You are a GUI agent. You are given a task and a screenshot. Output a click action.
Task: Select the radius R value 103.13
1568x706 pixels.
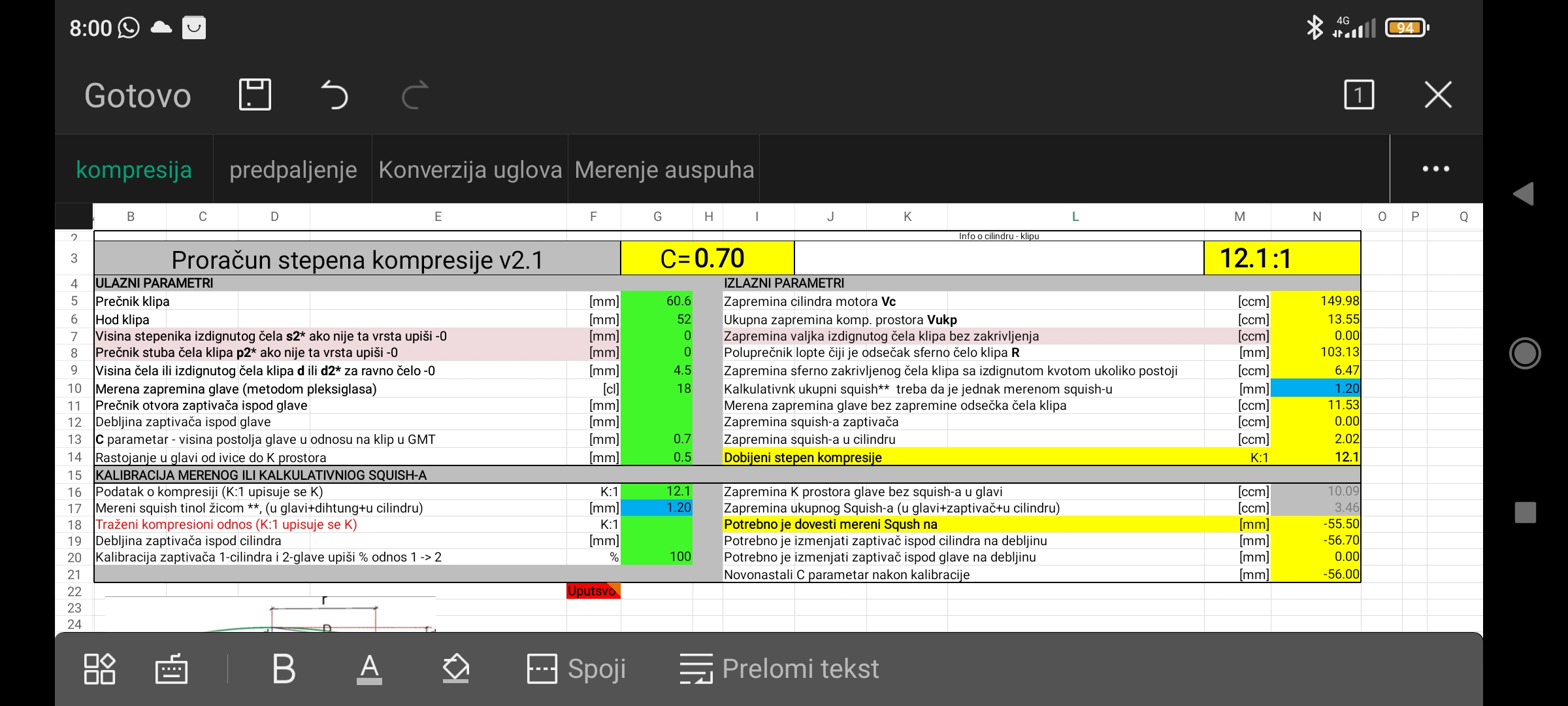tap(1316, 352)
